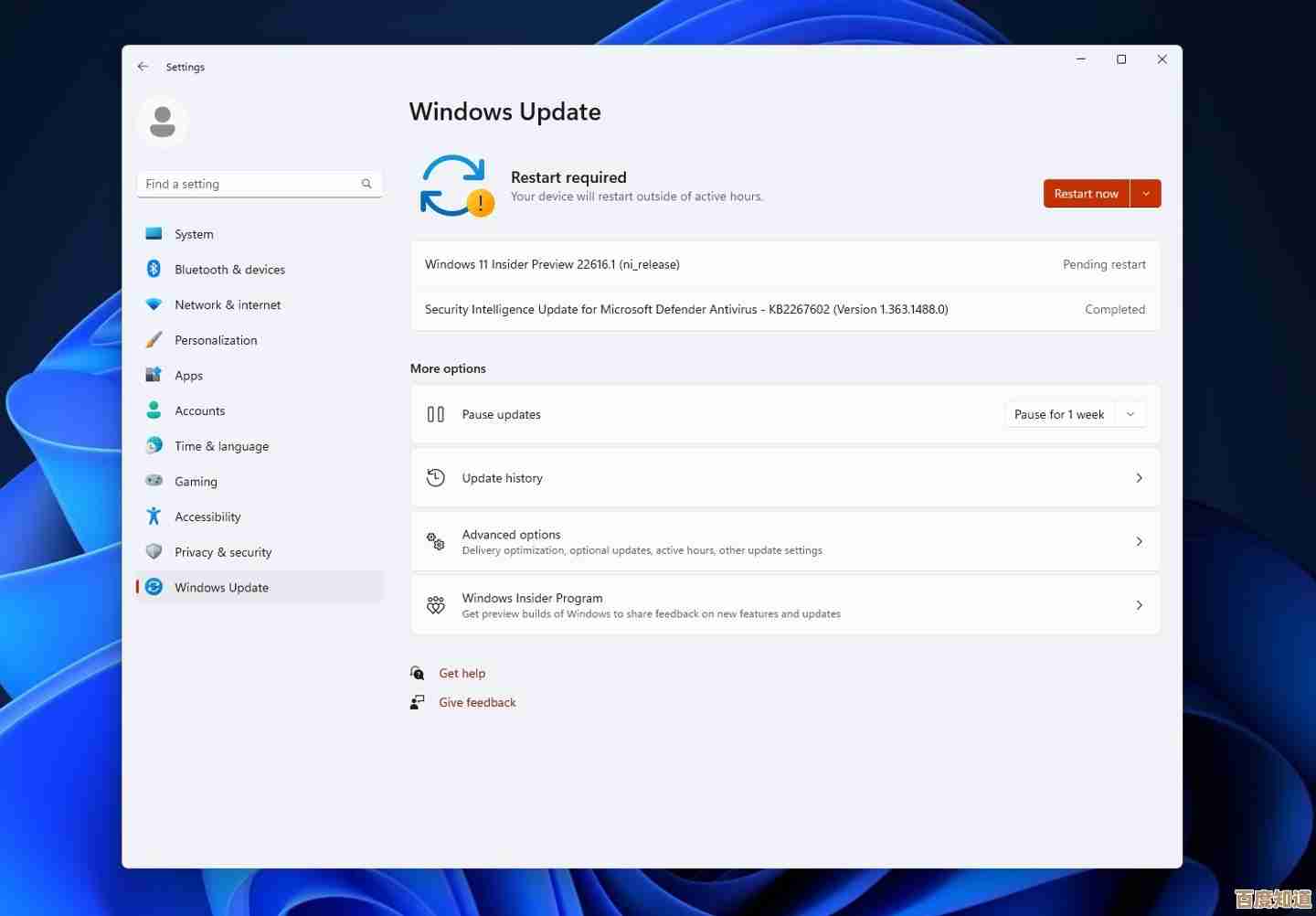Screen dimensions: 1316x916
Task: Click the back arrow beside Settings
Action: click(143, 67)
